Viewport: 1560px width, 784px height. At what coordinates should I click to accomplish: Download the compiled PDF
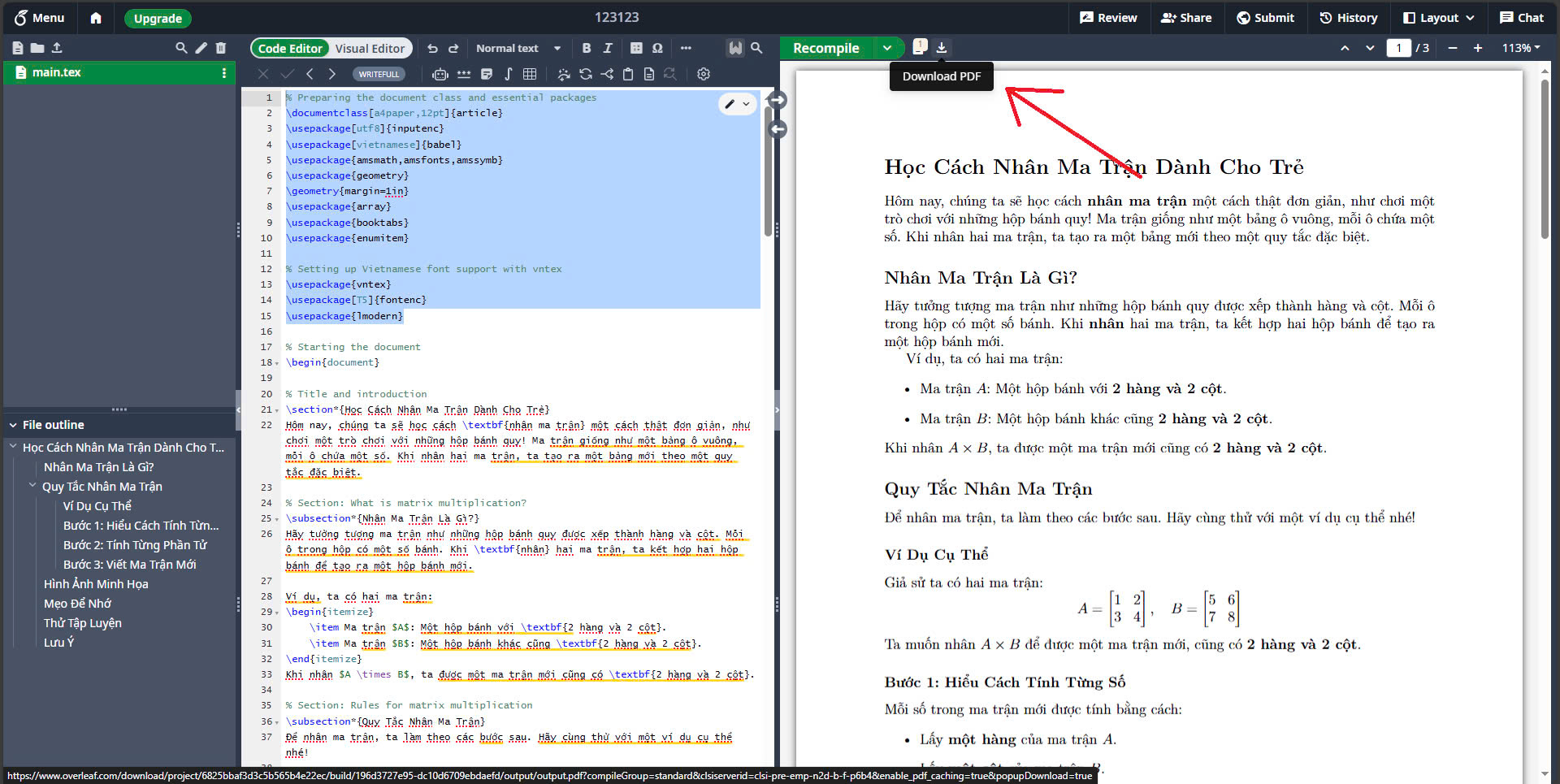942,47
